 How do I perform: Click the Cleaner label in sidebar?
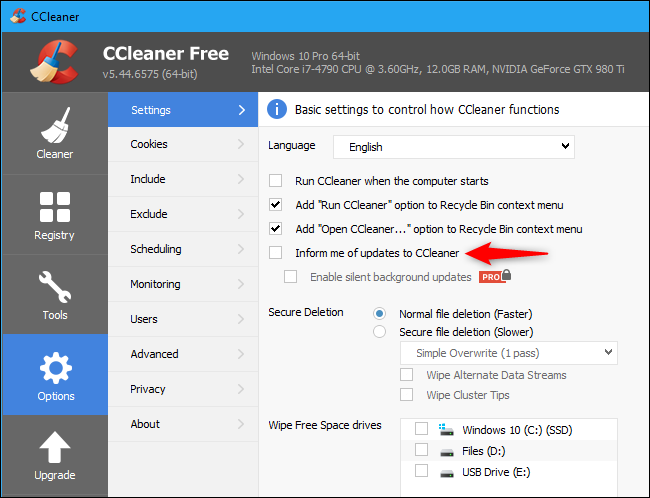click(55, 154)
